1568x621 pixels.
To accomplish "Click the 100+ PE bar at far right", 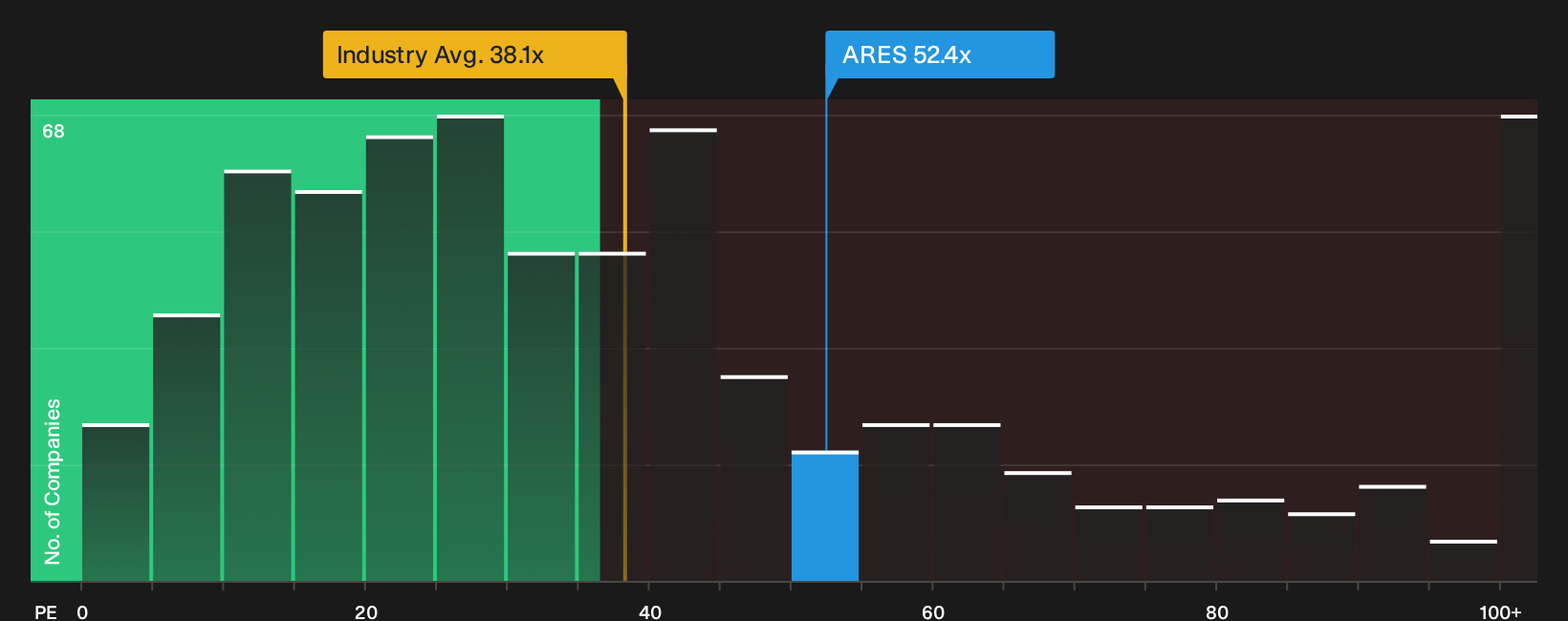I will pyautogui.click(x=1518, y=348).
